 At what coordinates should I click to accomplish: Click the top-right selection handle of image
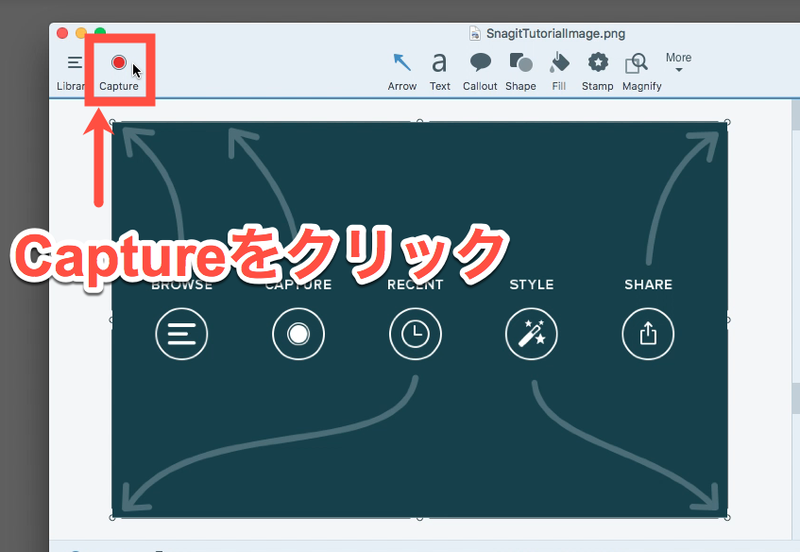tap(728, 122)
